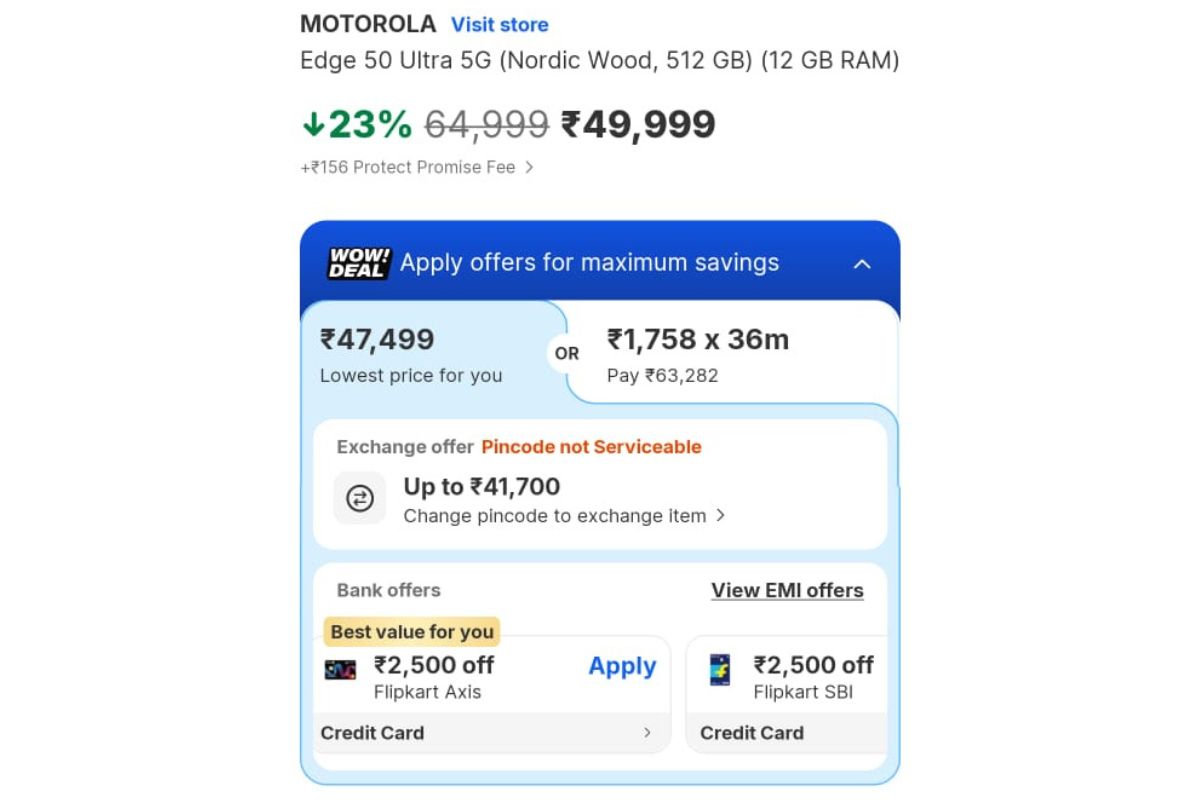Expand Change pincode to exchange item
The width and height of the screenshot is (1200, 800).
point(562,516)
